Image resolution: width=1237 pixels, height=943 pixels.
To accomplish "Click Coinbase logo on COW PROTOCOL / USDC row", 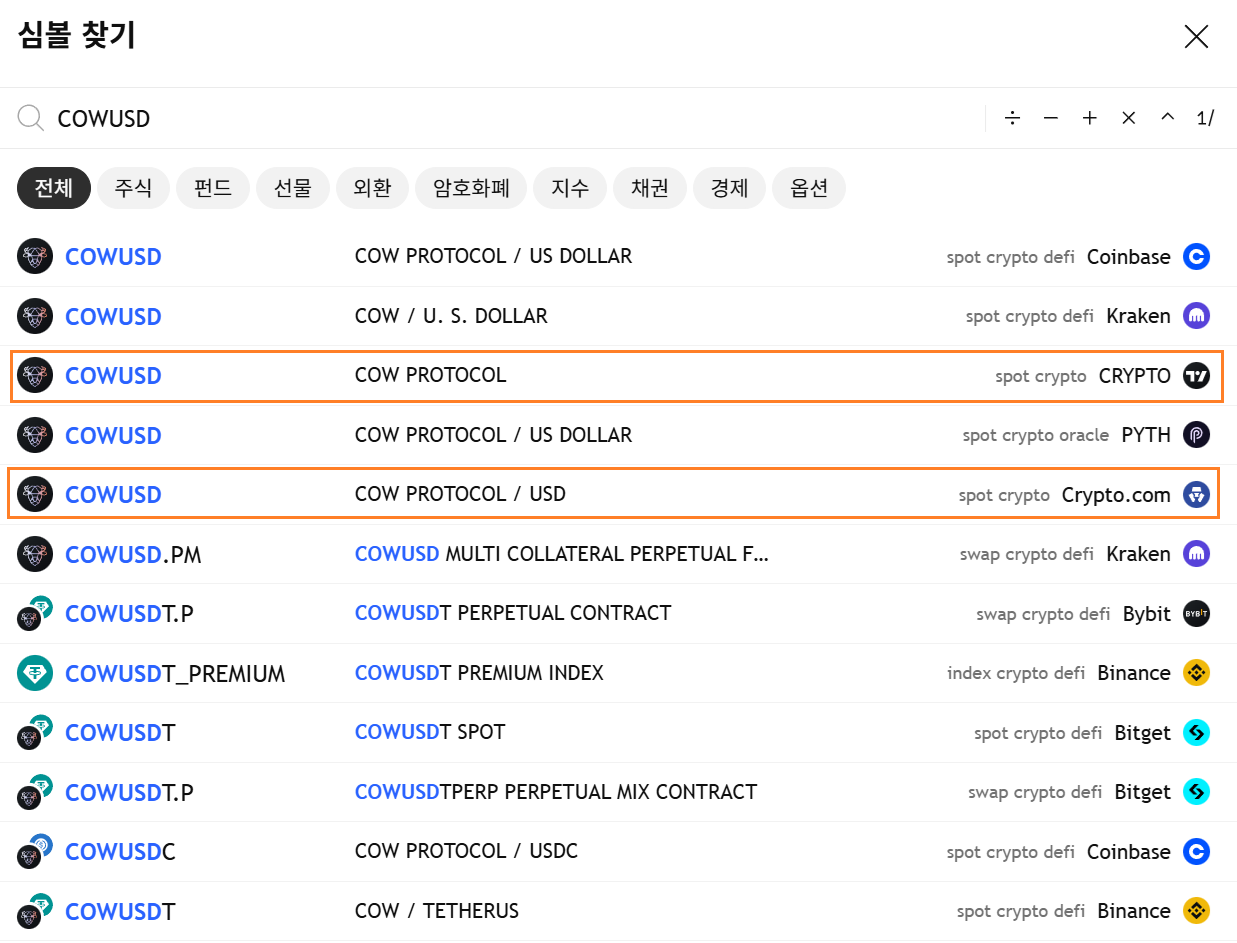I will [x=1196, y=852].
